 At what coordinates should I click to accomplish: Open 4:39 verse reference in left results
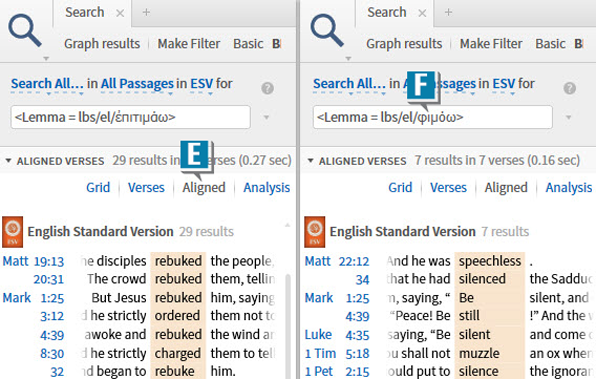[x=52, y=335]
